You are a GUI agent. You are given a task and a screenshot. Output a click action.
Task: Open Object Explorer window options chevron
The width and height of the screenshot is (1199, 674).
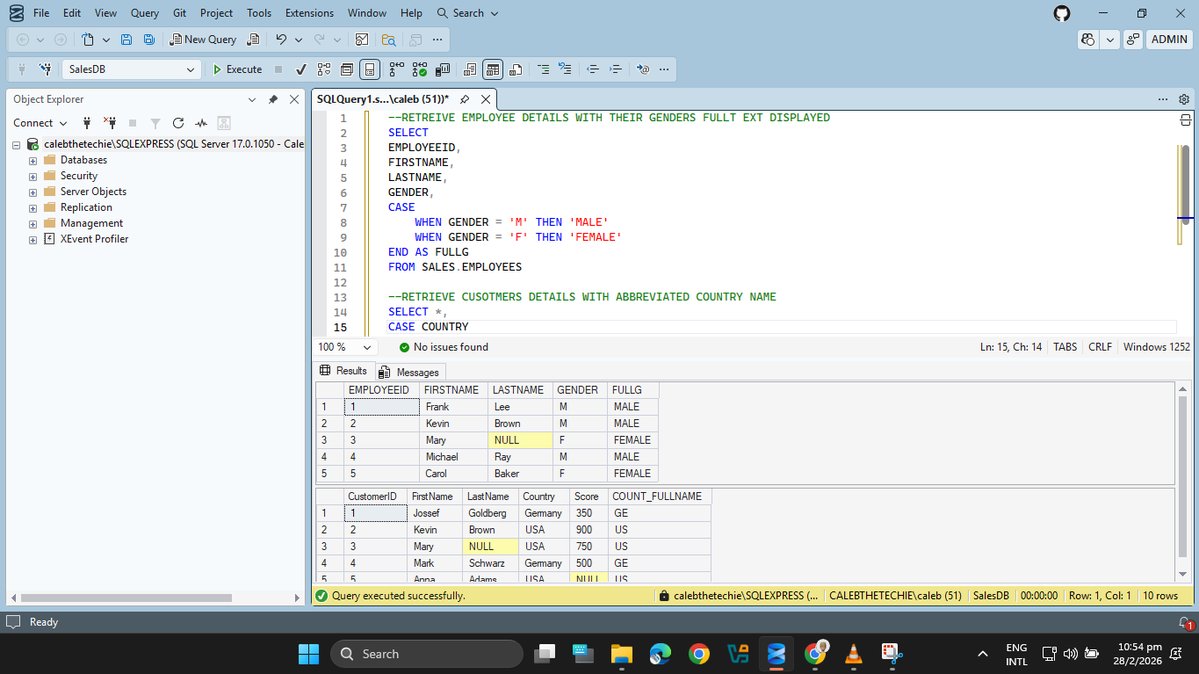252,99
